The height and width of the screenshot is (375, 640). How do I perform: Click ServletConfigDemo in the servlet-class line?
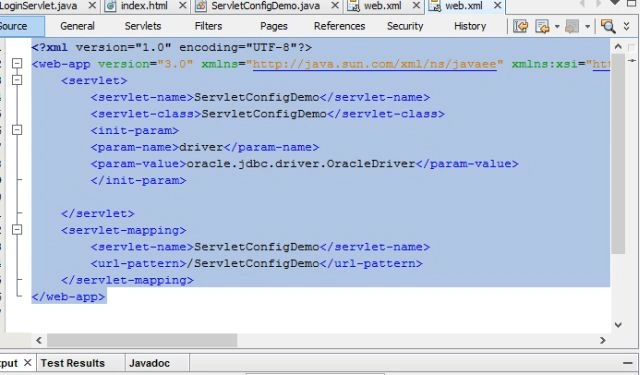pos(264,114)
